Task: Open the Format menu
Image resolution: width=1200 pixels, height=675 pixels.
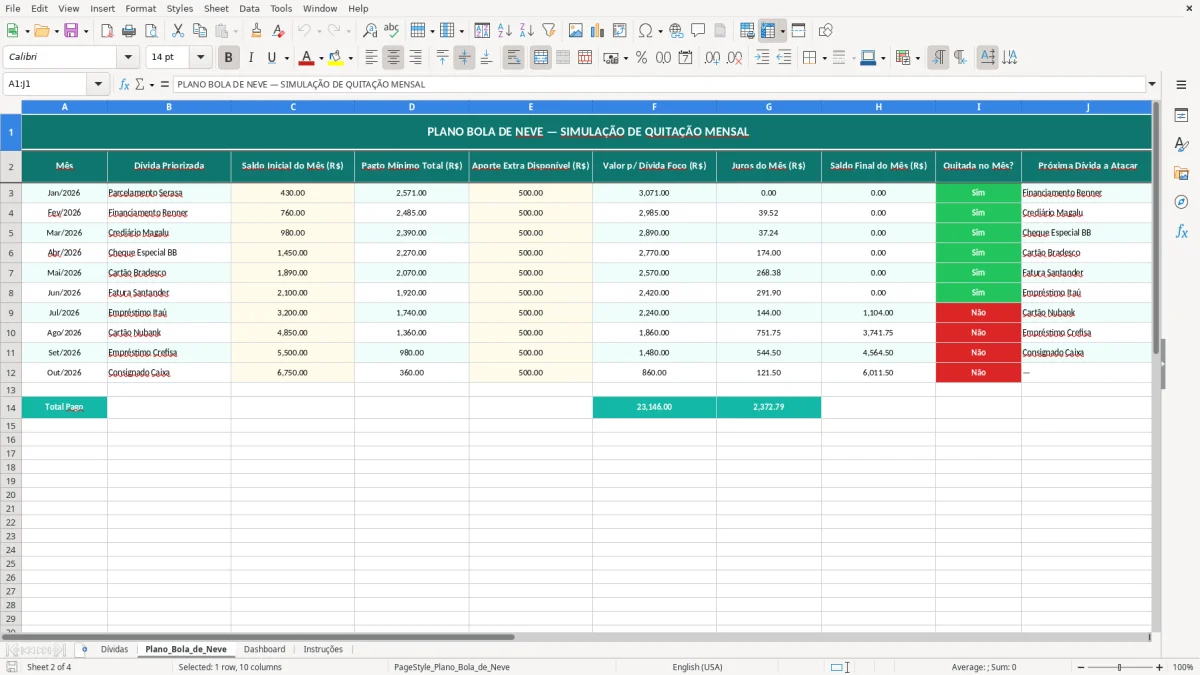Action: click(x=140, y=8)
